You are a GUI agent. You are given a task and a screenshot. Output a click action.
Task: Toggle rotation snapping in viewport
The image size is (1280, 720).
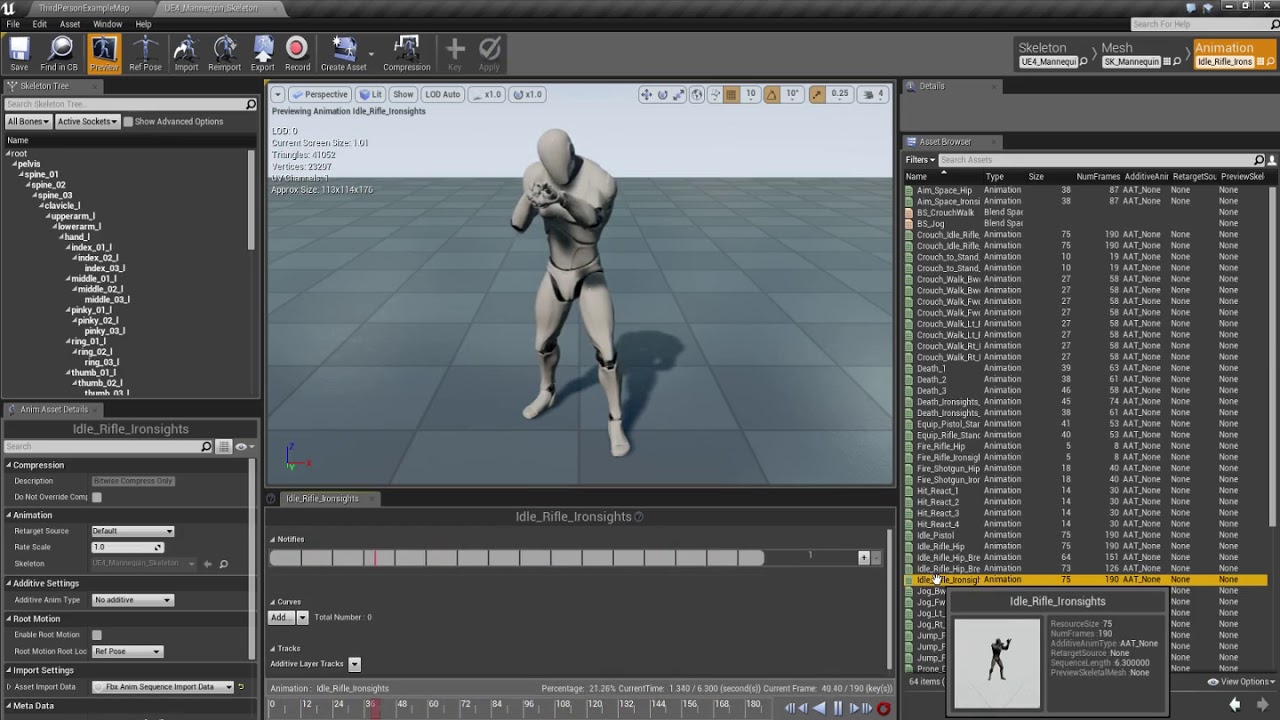(x=771, y=94)
